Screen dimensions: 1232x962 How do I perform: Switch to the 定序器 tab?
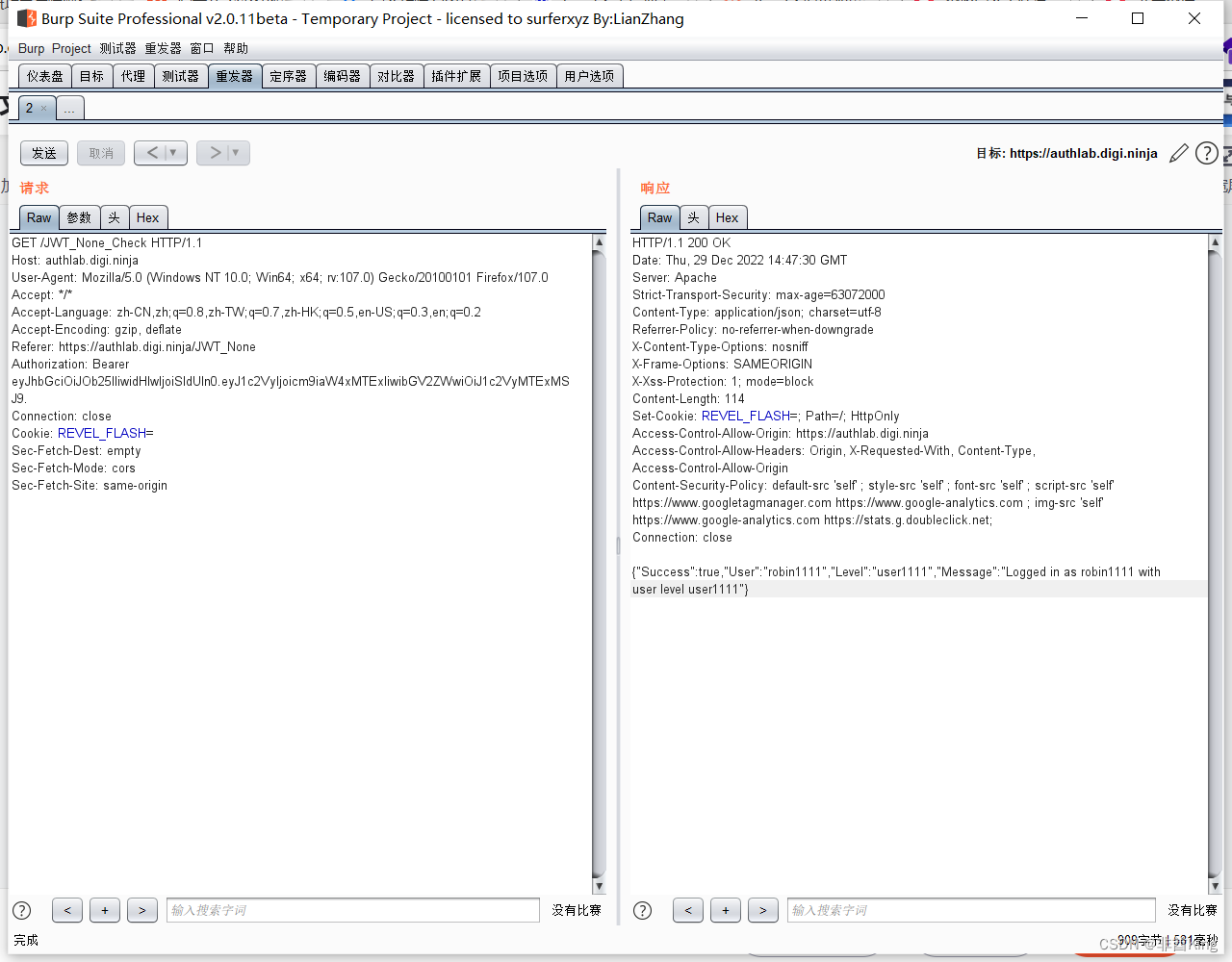(289, 76)
